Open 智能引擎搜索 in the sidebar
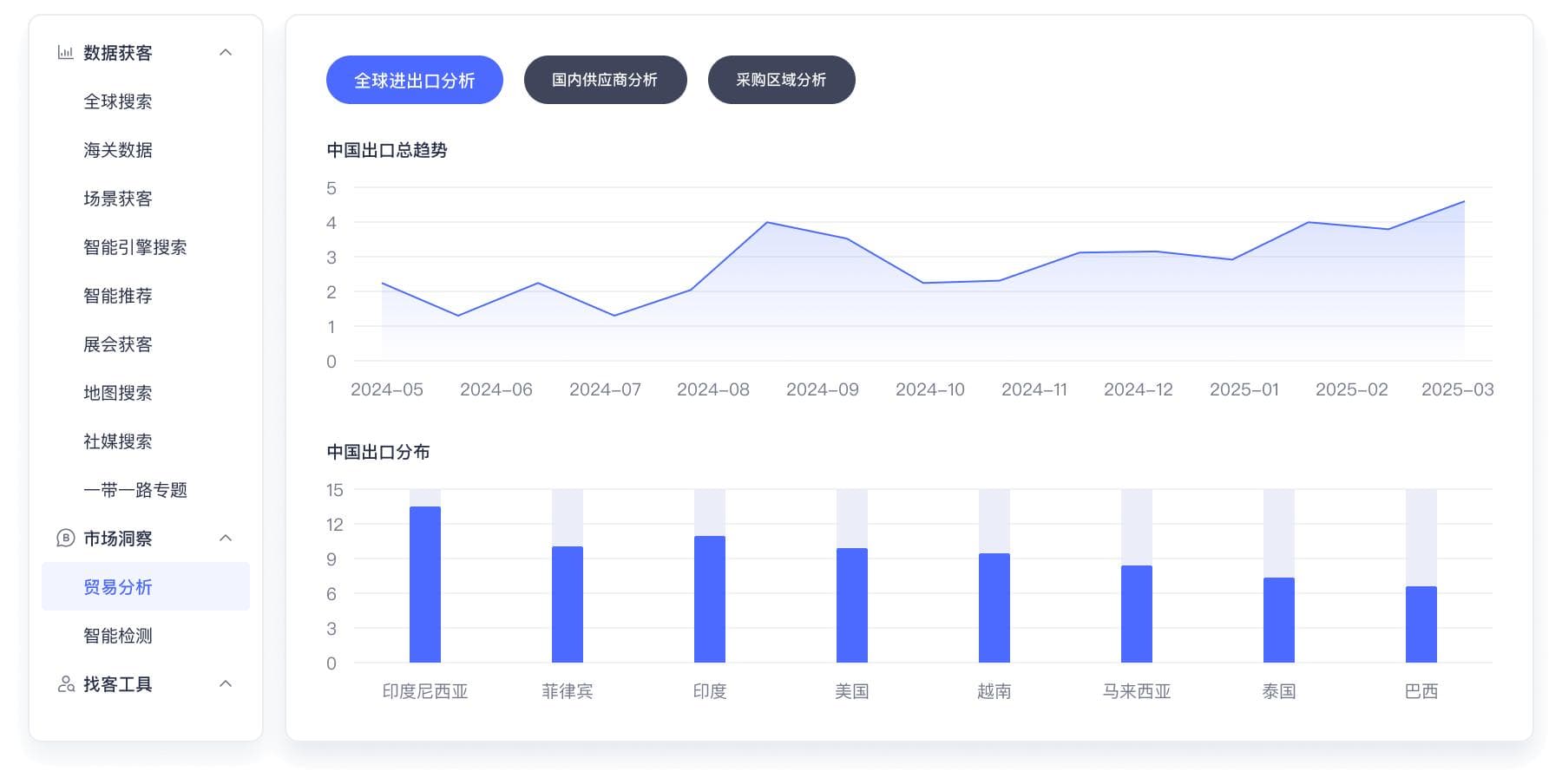The height and width of the screenshot is (784, 1562). pos(135,247)
